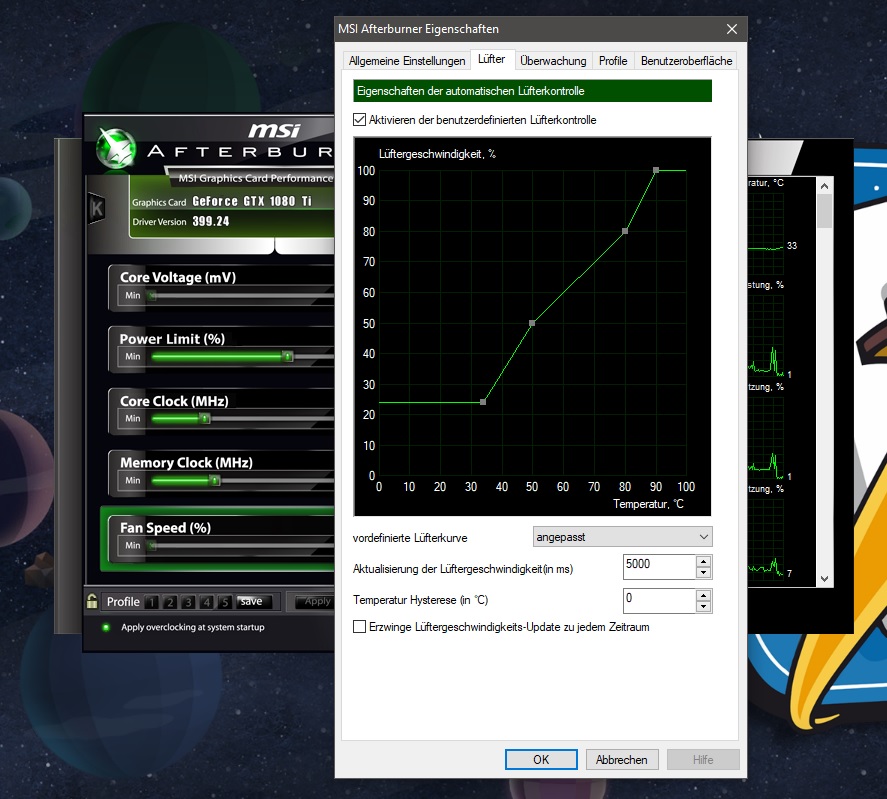Screen dimensions: 887x799
Task: Click the fan curve node at 80 percent
Action: [625, 231]
